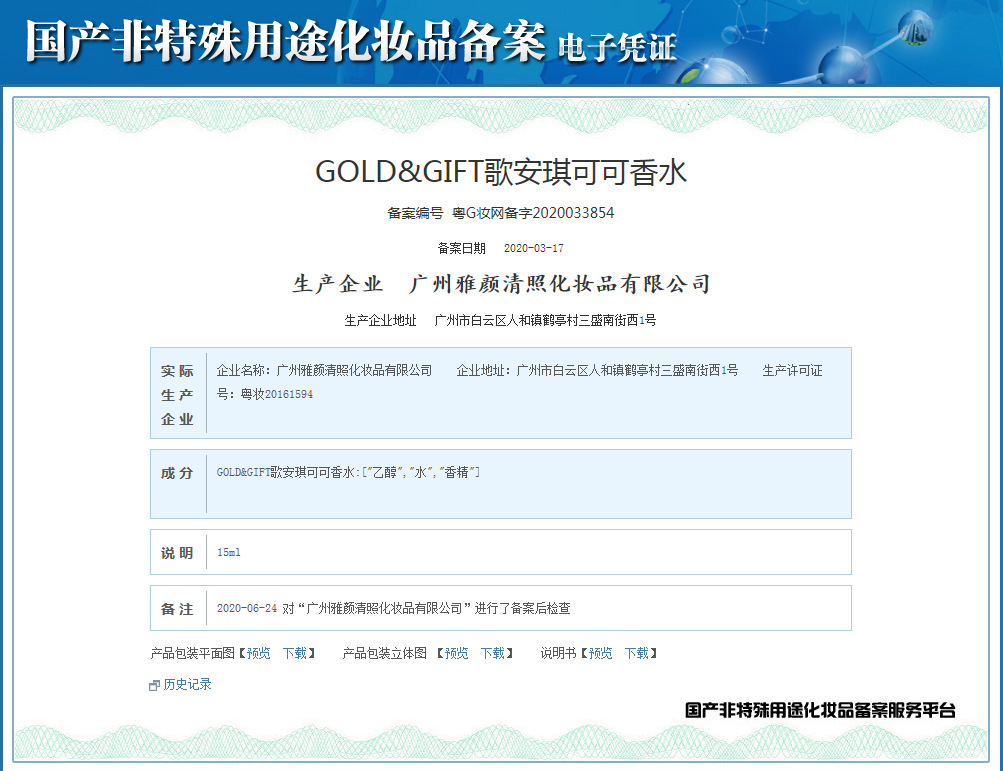Click the filing number 粤G妆网备字2020033854

533,213
